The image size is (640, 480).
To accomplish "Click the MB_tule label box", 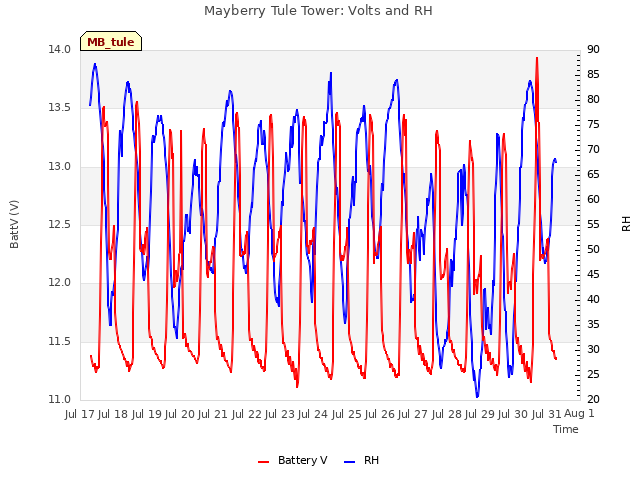I will click(x=111, y=41).
